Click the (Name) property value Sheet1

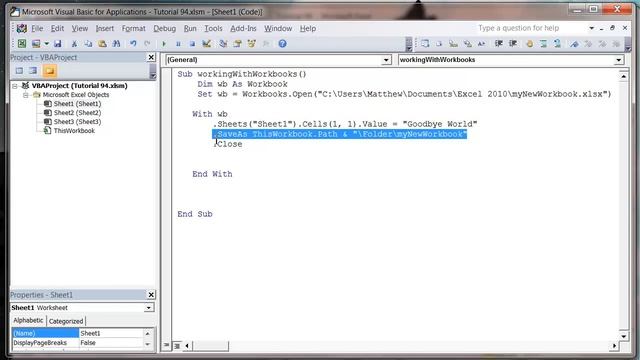[x=111, y=333]
